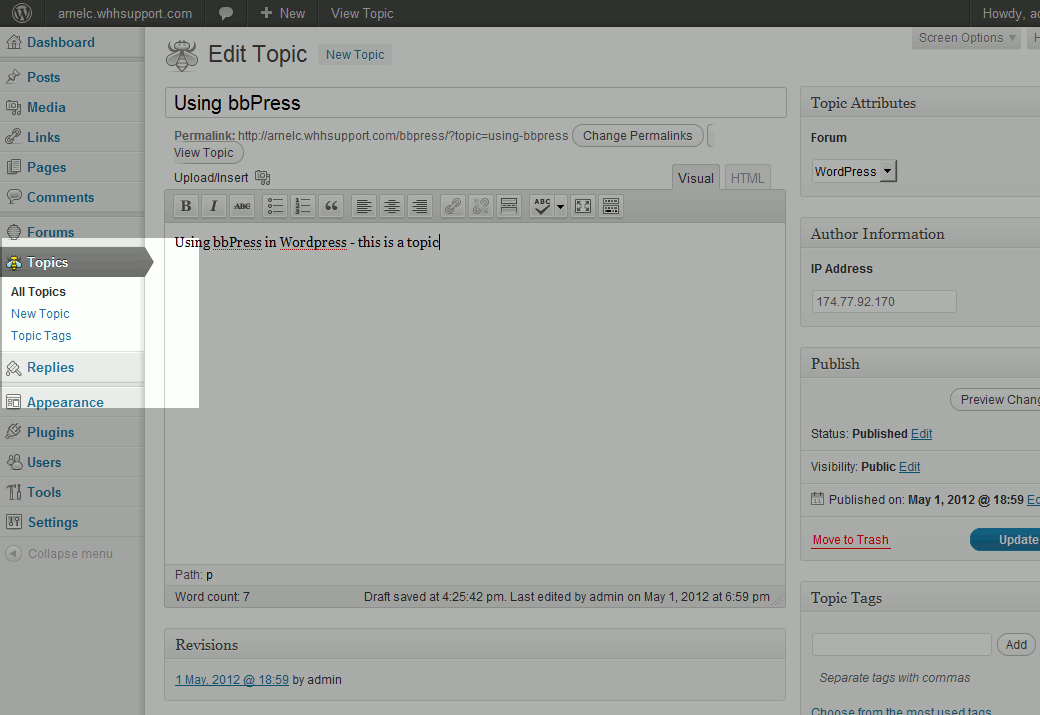Switch to the HTML editor tab
Screen dimensions: 1040x715
coord(747,178)
